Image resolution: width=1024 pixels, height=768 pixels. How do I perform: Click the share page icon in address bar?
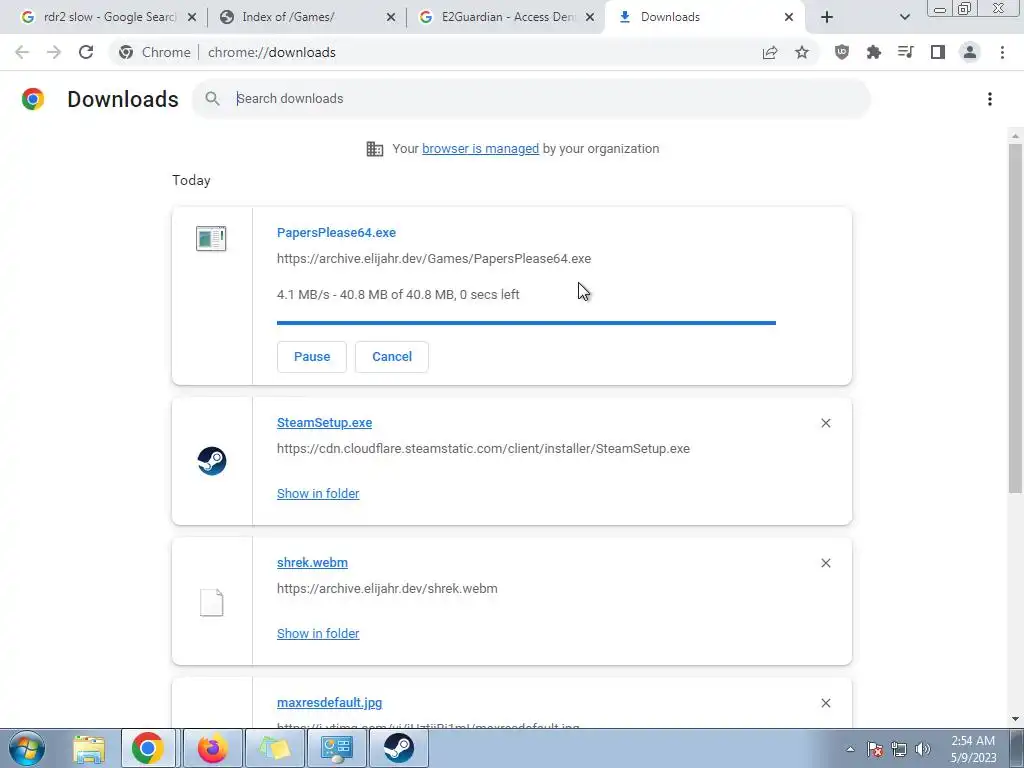coord(770,52)
